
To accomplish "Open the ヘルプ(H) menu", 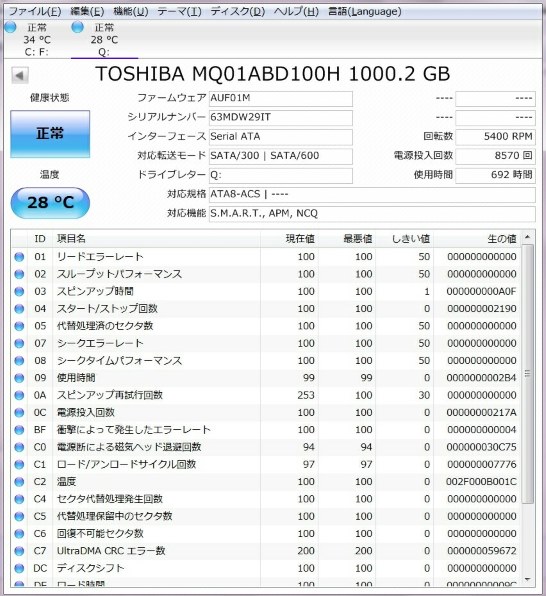I will click(x=296, y=11).
